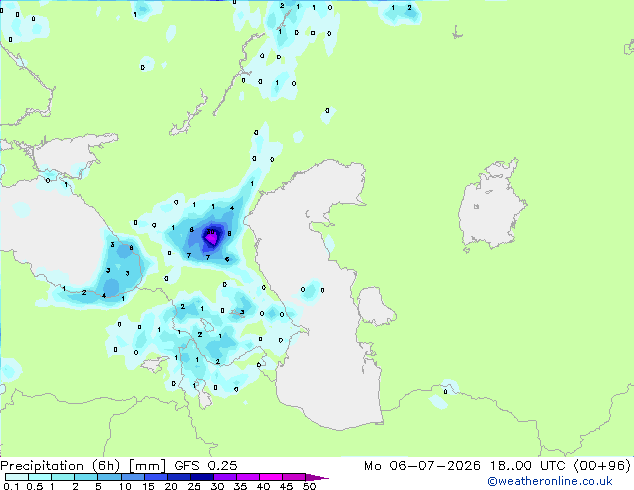Click the Aral Sea area
Screen dimensions: 634x490
pyautogui.click(x=491, y=205)
